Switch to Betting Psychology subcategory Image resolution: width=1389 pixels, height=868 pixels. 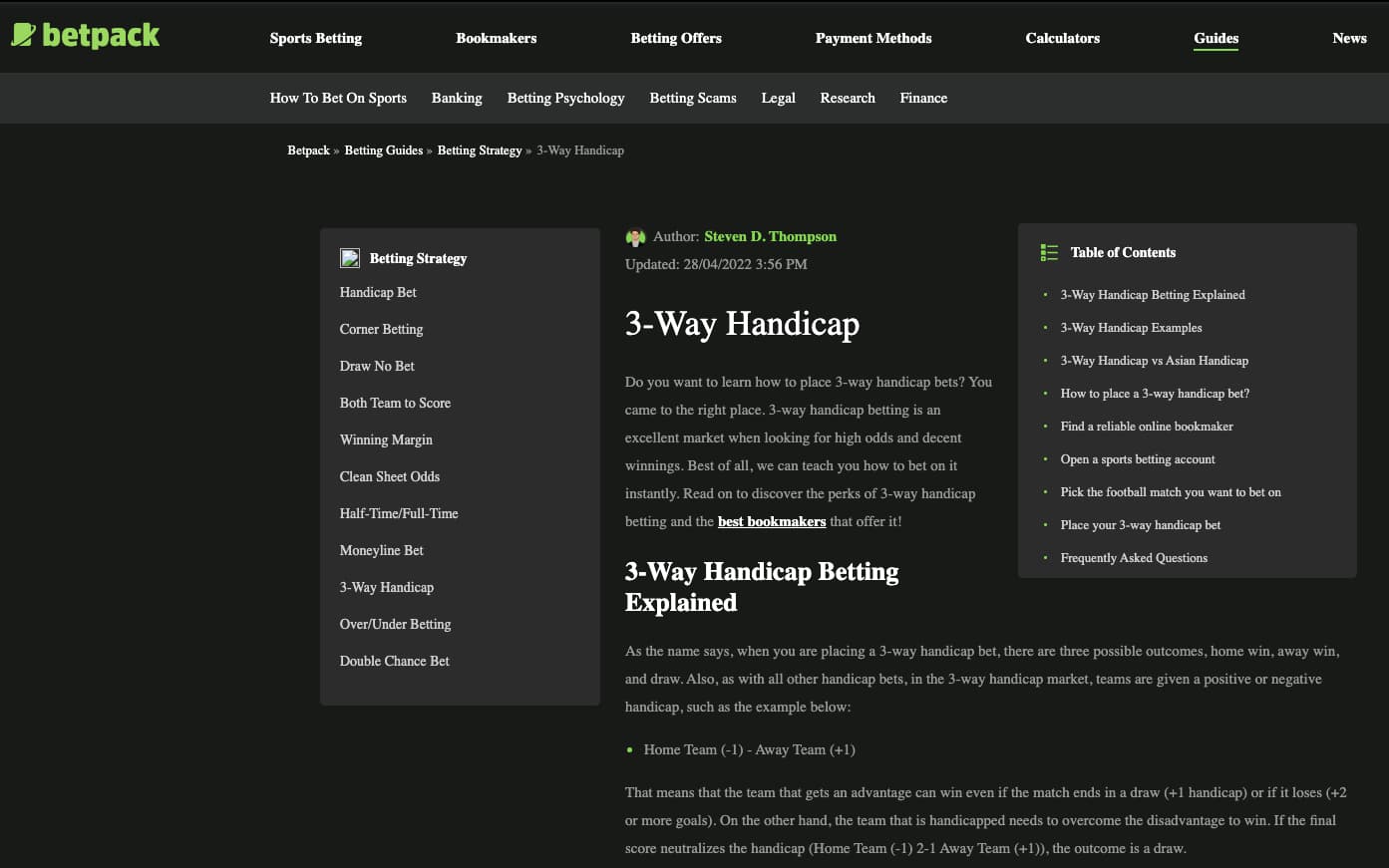565,98
